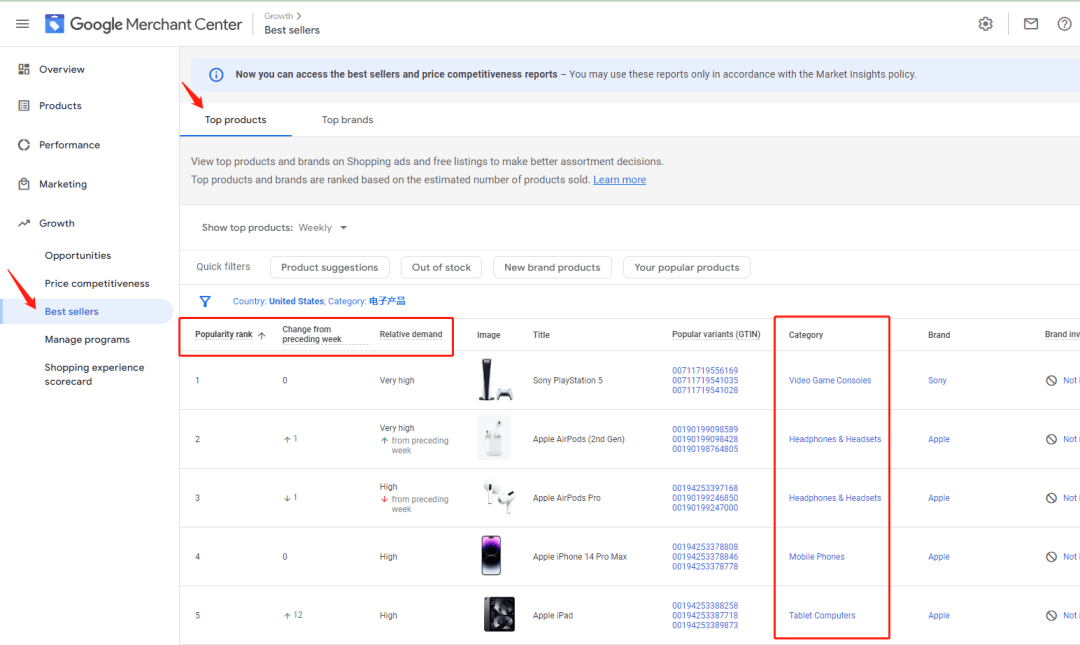Click the Performance circle icon in sidebar
This screenshot has width=1080, height=645.
pos(24,145)
